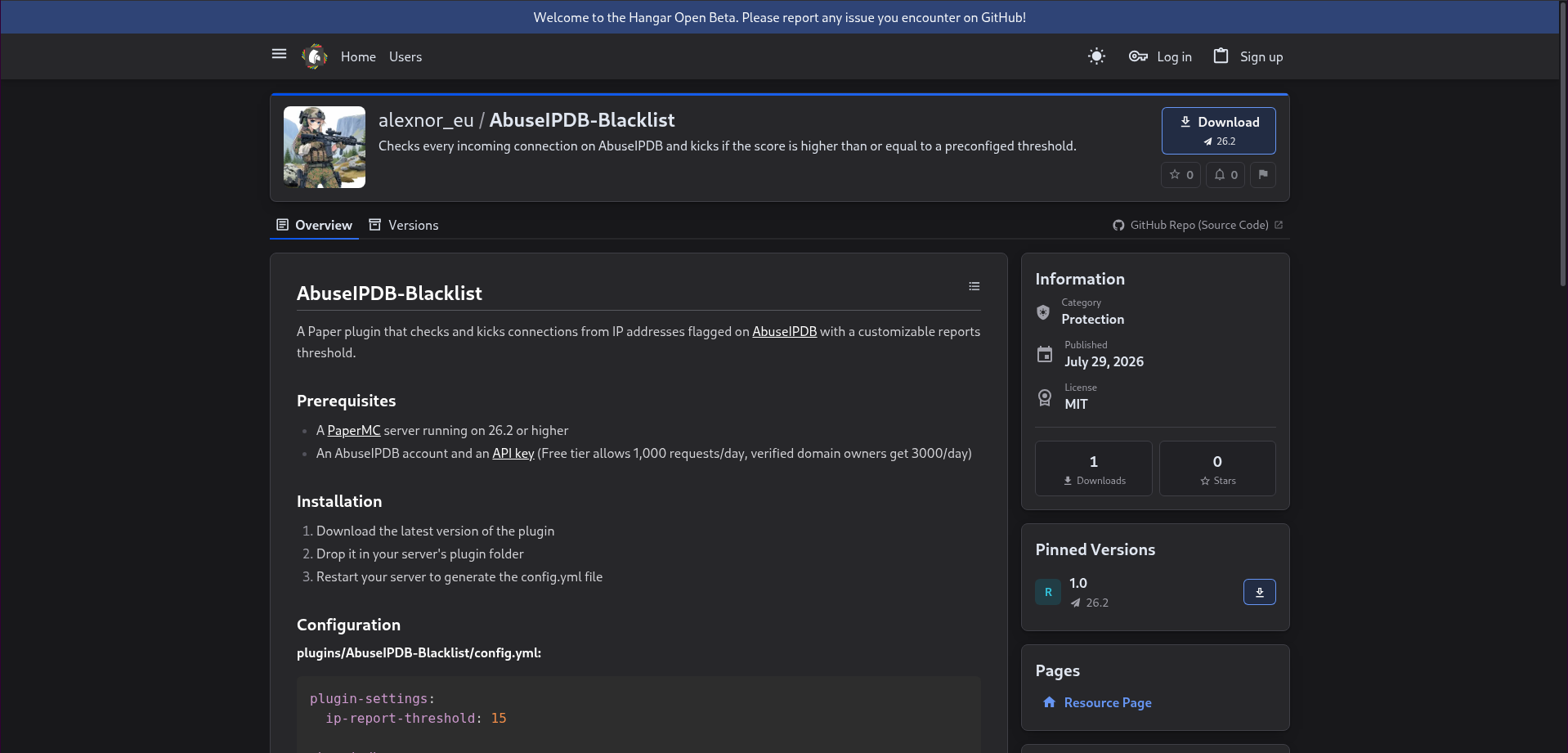Click the MIT license value

1076,404
